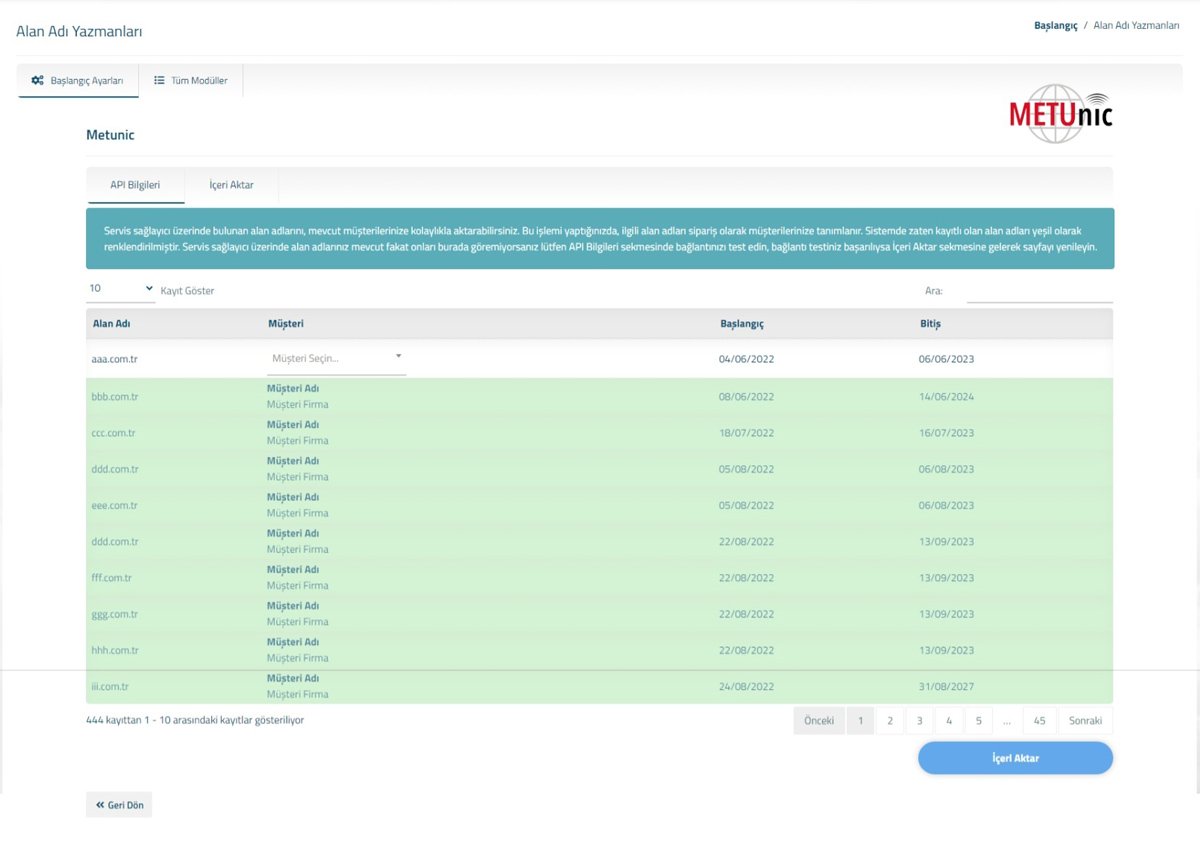Image resolution: width=1200 pixels, height=850 pixels.
Task: Switch to the API Bilgileri tab
Action: coord(135,185)
